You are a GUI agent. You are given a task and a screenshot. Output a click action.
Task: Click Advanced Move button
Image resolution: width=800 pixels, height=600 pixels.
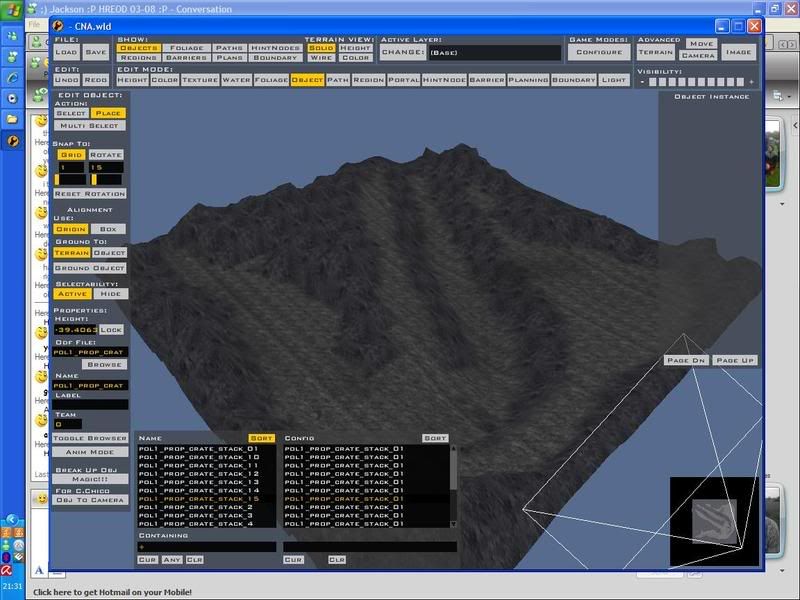702,44
